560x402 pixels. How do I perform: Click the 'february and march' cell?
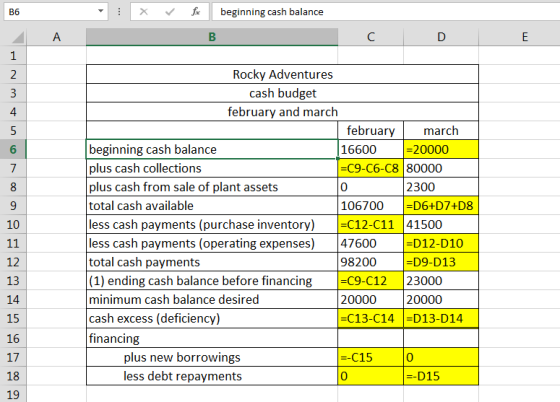(x=282, y=112)
